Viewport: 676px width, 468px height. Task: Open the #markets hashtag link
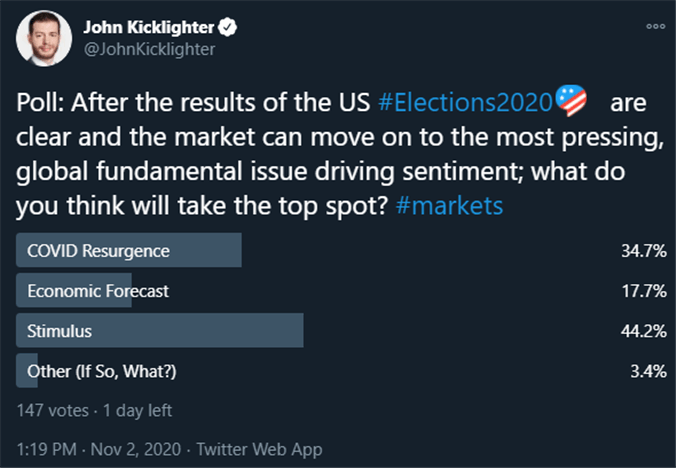click(x=449, y=206)
